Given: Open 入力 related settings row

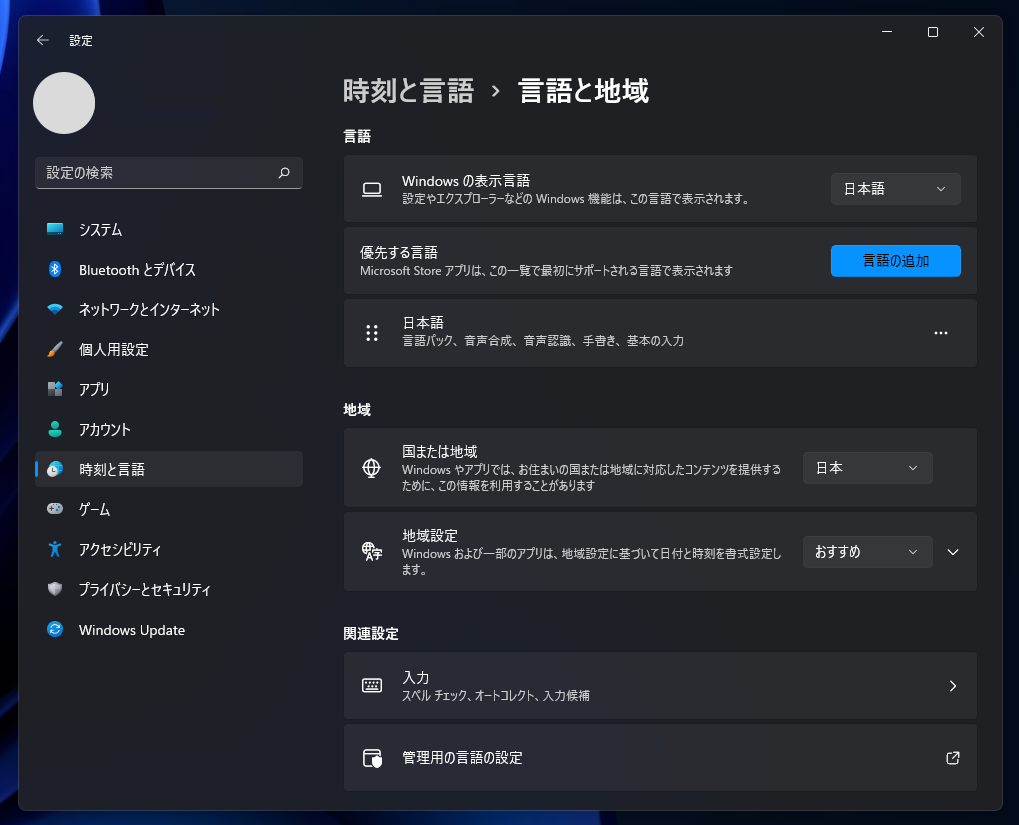Looking at the screenshot, I should coord(660,686).
